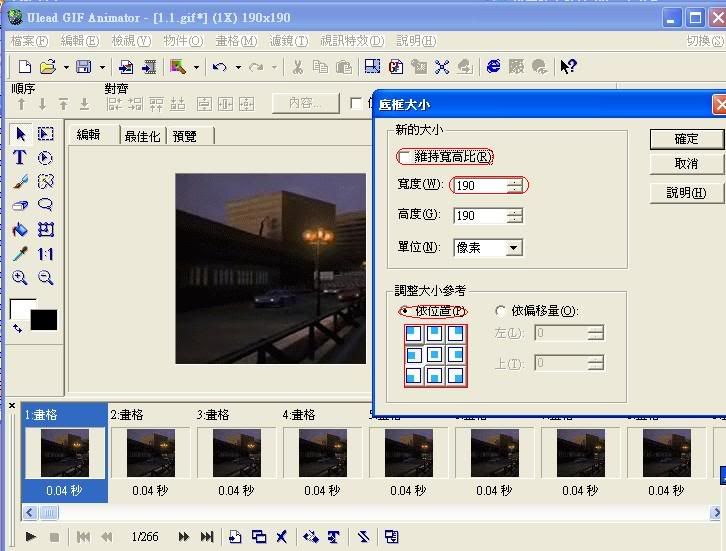Click the Play animation button

31,537
